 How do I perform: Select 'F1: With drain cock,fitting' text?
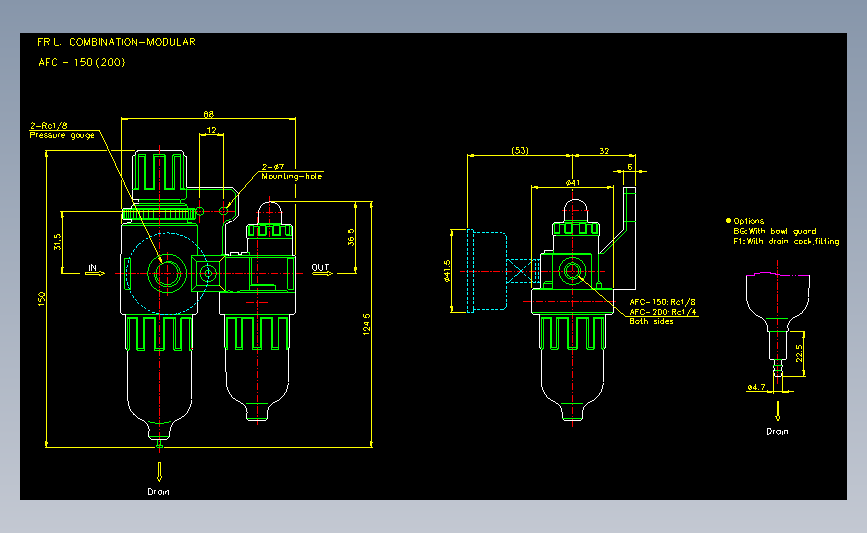(x=786, y=241)
